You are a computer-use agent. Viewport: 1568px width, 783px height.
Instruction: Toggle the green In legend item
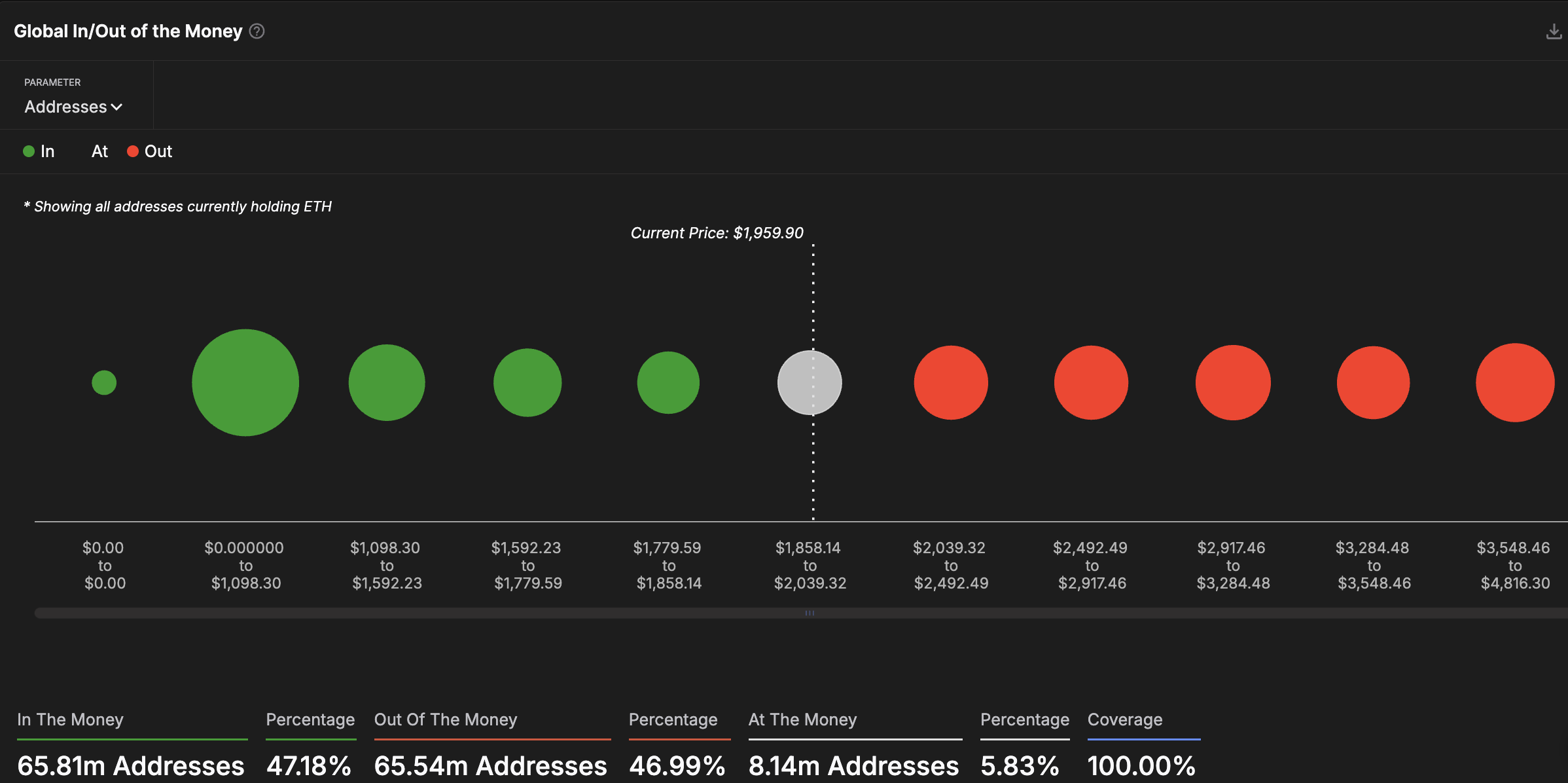pos(39,151)
